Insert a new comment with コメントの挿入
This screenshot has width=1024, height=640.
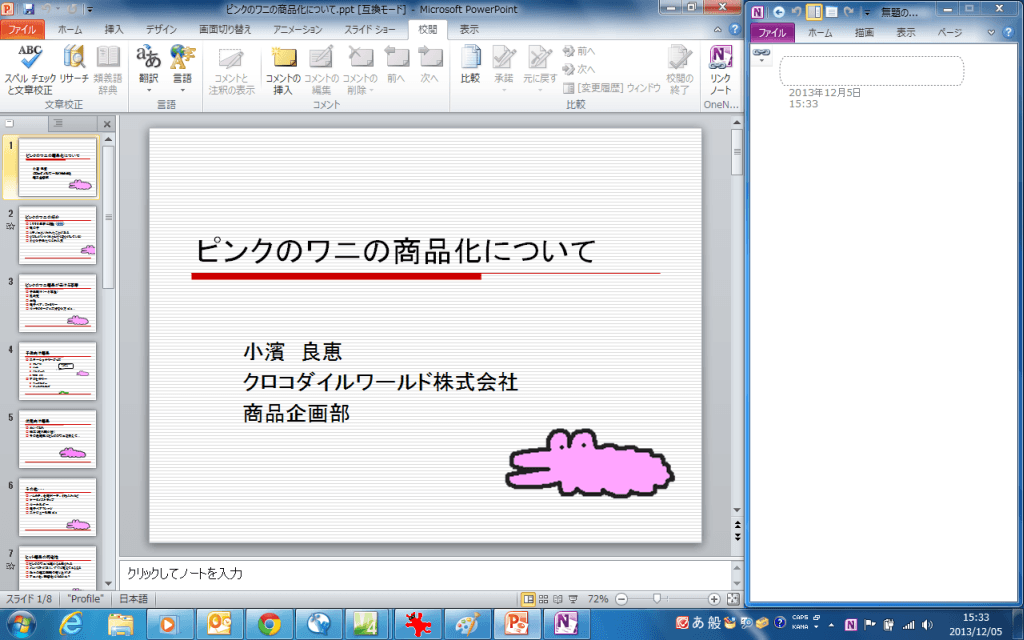point(283,70)
